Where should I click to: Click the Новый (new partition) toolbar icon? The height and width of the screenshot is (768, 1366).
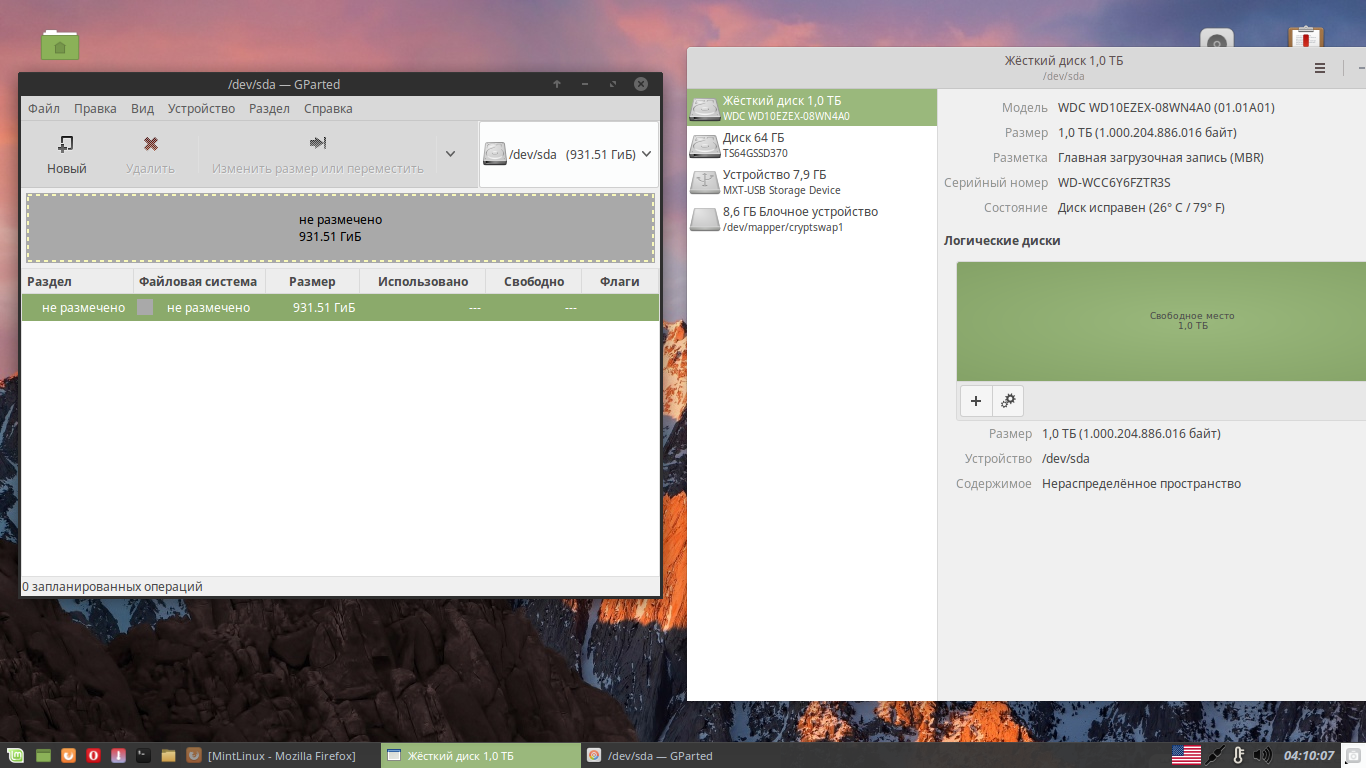coord(66,154)
